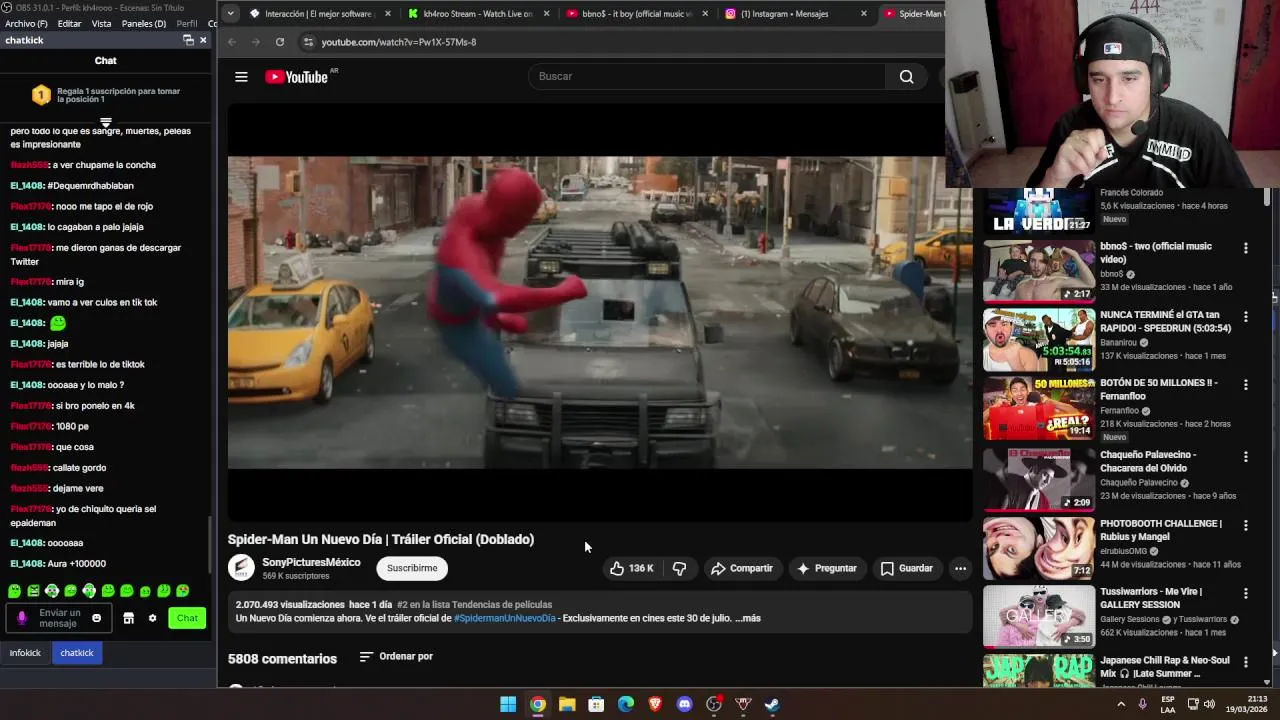This screenshot has height=720, width=1280.
Task: Click inside the YouTube Buscar search field
Action: pyautogui.click(x=706, y=77)
